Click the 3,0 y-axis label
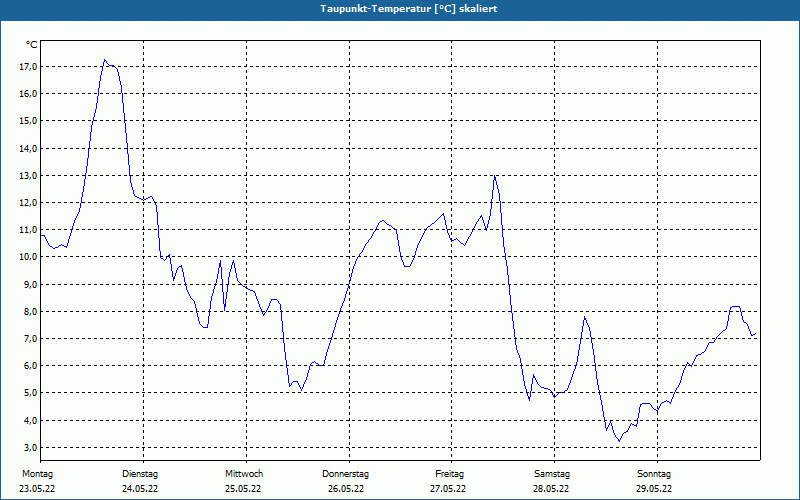The width and height of the screenshot is (800, 500). point(30,447)
